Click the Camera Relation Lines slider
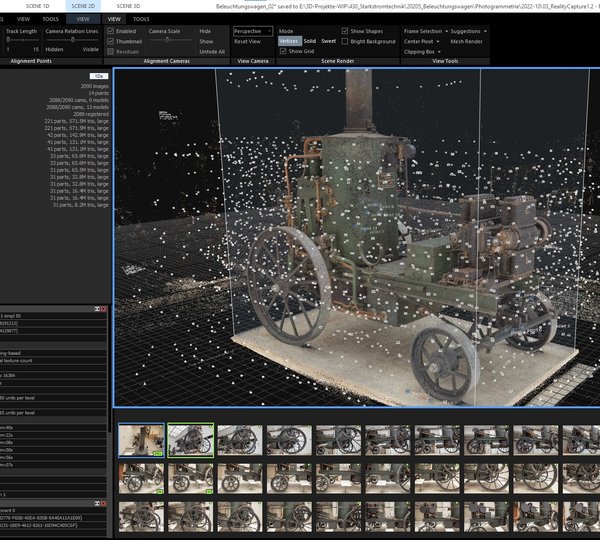The width and height of the screenshot is (600, 540). tap(72, 40)
